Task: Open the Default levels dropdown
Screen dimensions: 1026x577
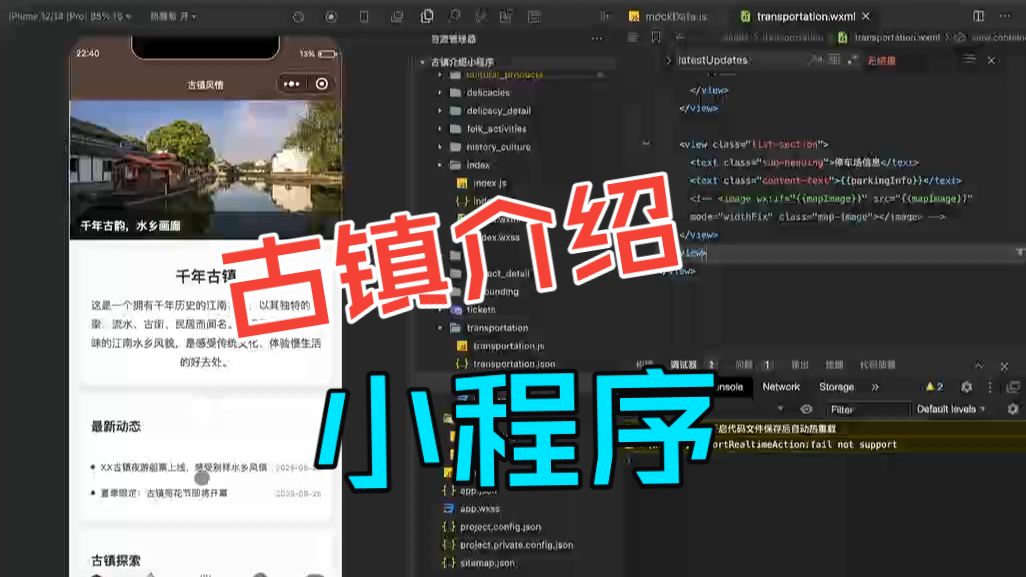Action: tap(951, 410)
